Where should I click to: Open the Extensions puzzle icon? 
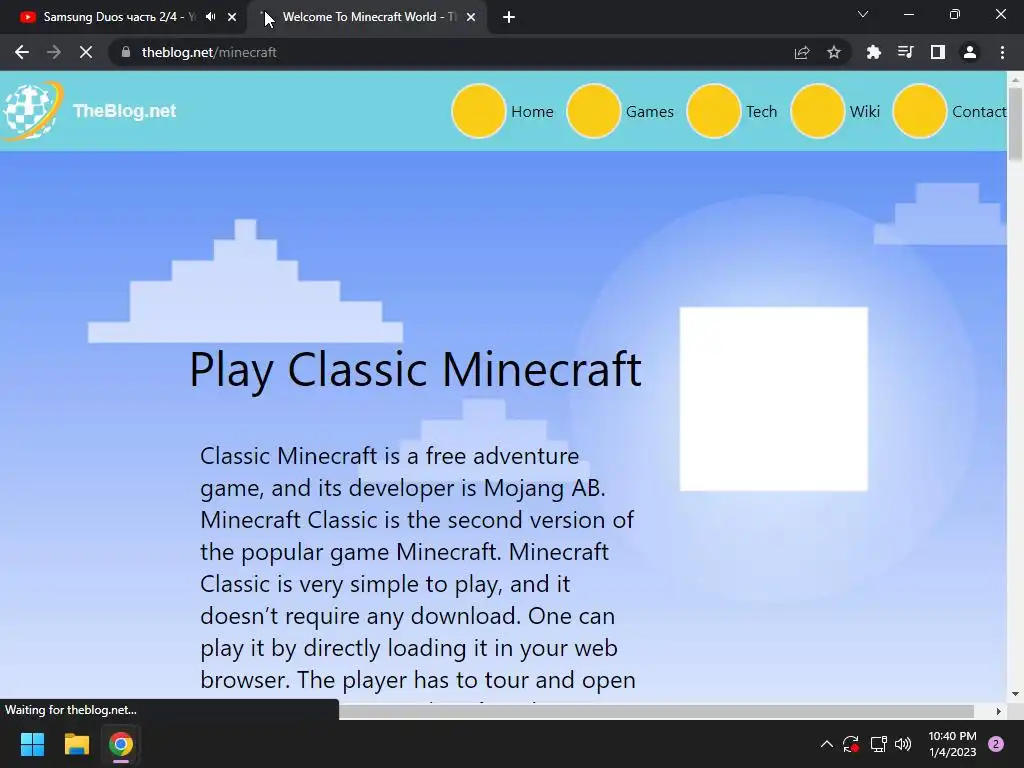[873, 52]
